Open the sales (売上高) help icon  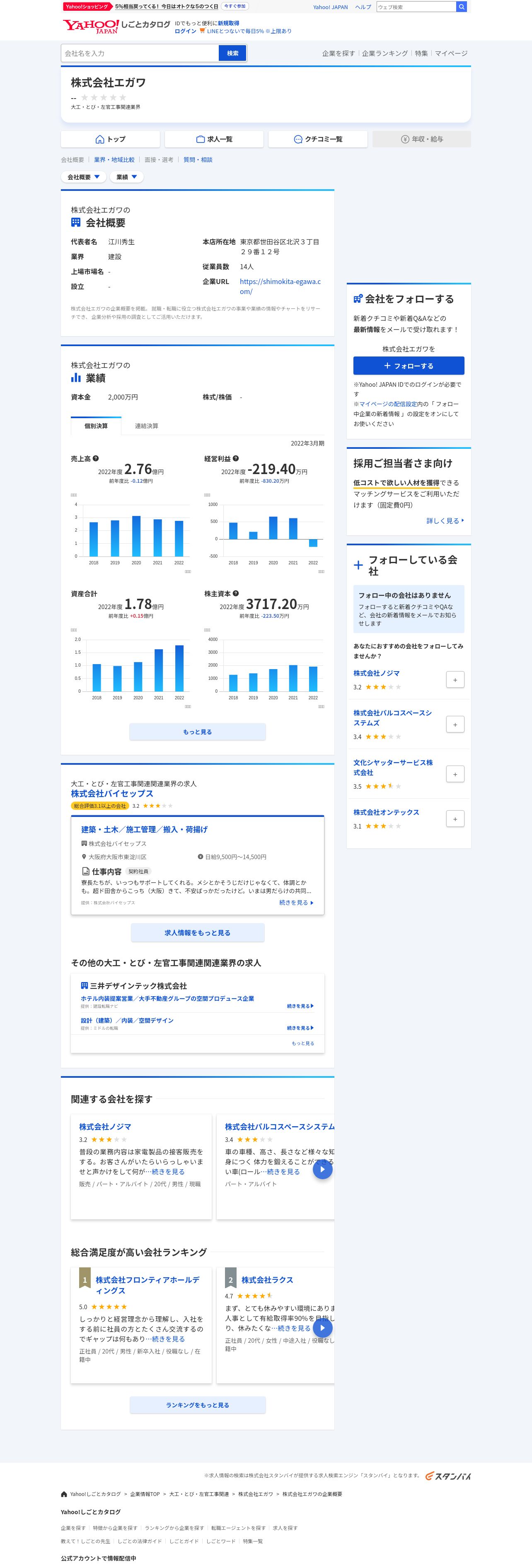coord(96,458)
